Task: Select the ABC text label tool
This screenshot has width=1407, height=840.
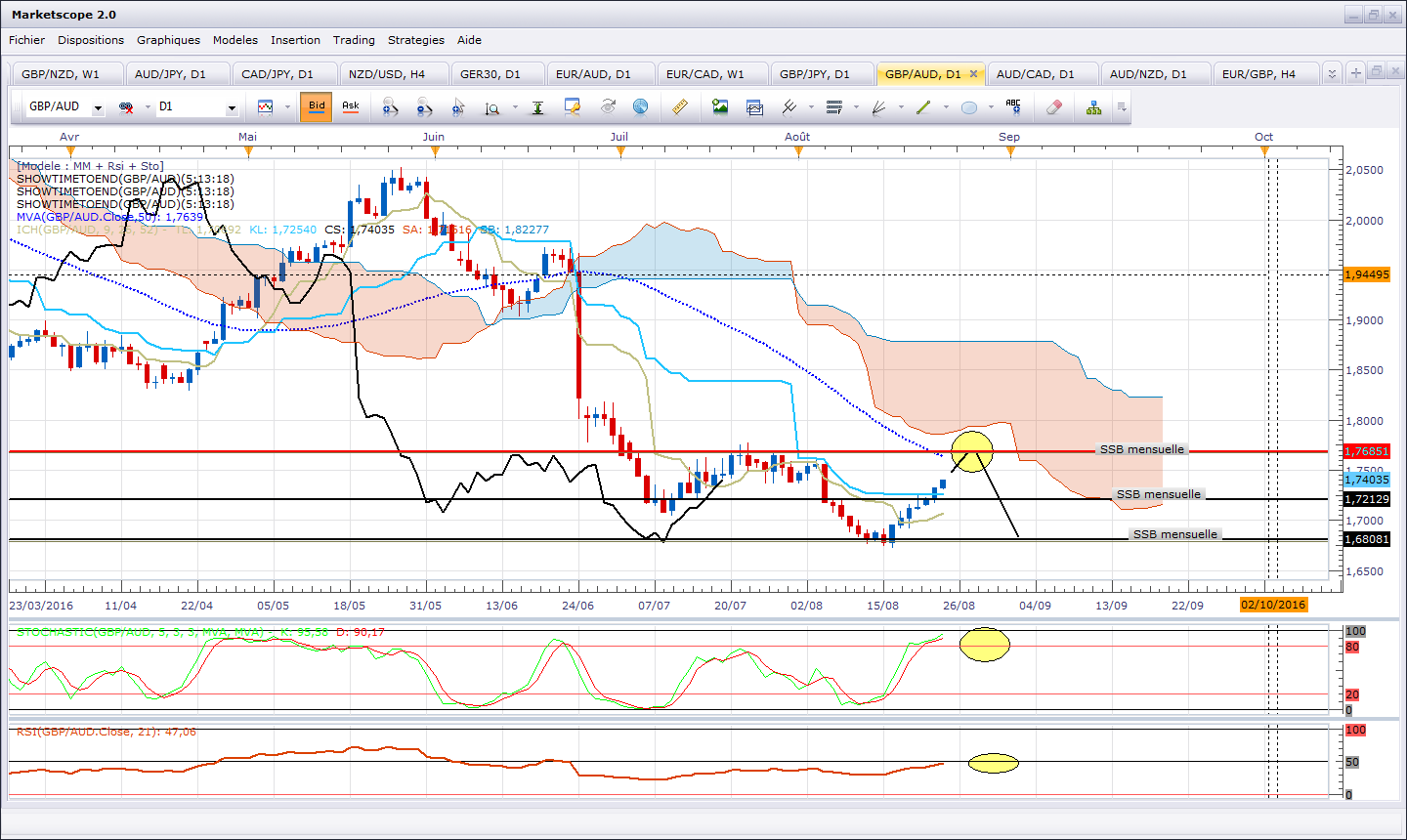Action: pyautogui.click(x=1013, y=106)
